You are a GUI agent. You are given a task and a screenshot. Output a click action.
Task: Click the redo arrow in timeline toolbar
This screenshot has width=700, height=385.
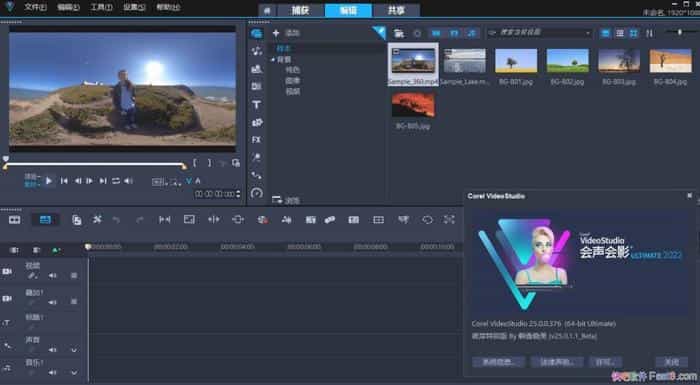click(x=140, y=220)
